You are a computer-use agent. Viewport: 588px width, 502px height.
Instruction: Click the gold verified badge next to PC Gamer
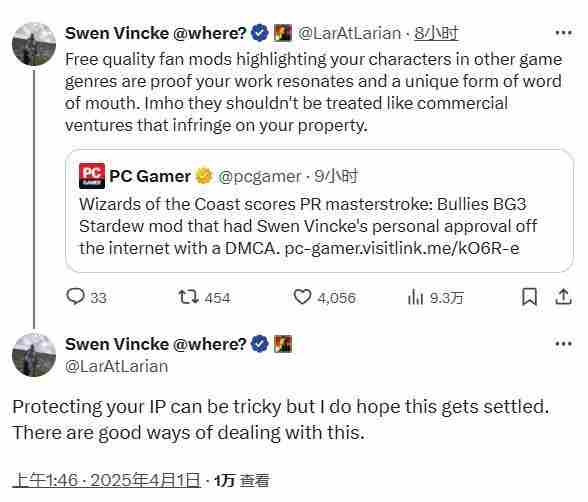(x=204, y=176)
